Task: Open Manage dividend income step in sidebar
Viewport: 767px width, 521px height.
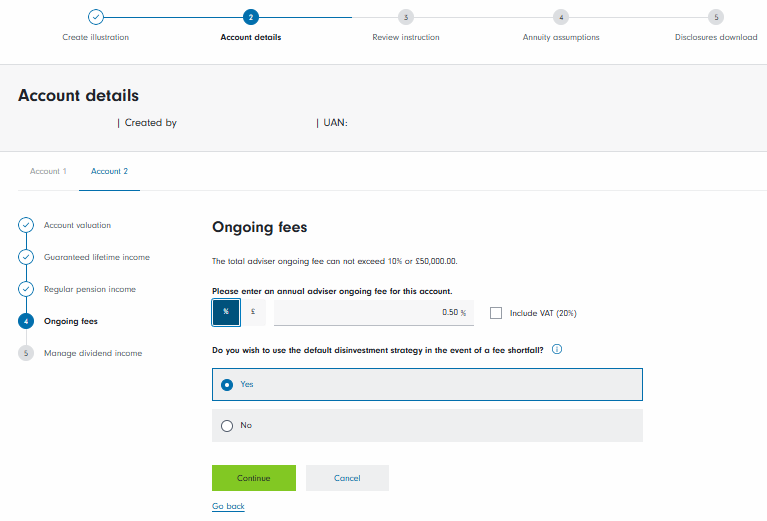Action: tap(93, 353)
